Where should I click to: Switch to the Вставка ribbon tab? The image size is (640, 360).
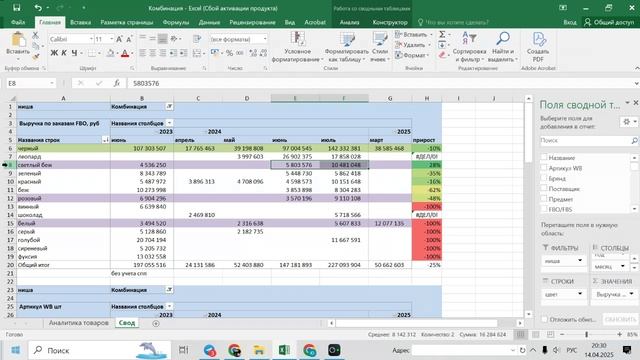(80, 22)
